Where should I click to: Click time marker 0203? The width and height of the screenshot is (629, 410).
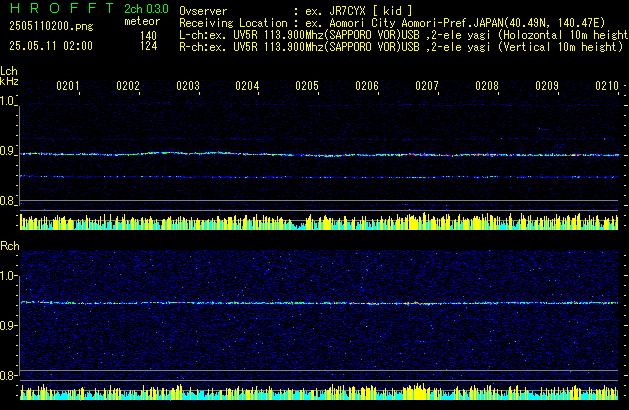(x=188, y=86)
